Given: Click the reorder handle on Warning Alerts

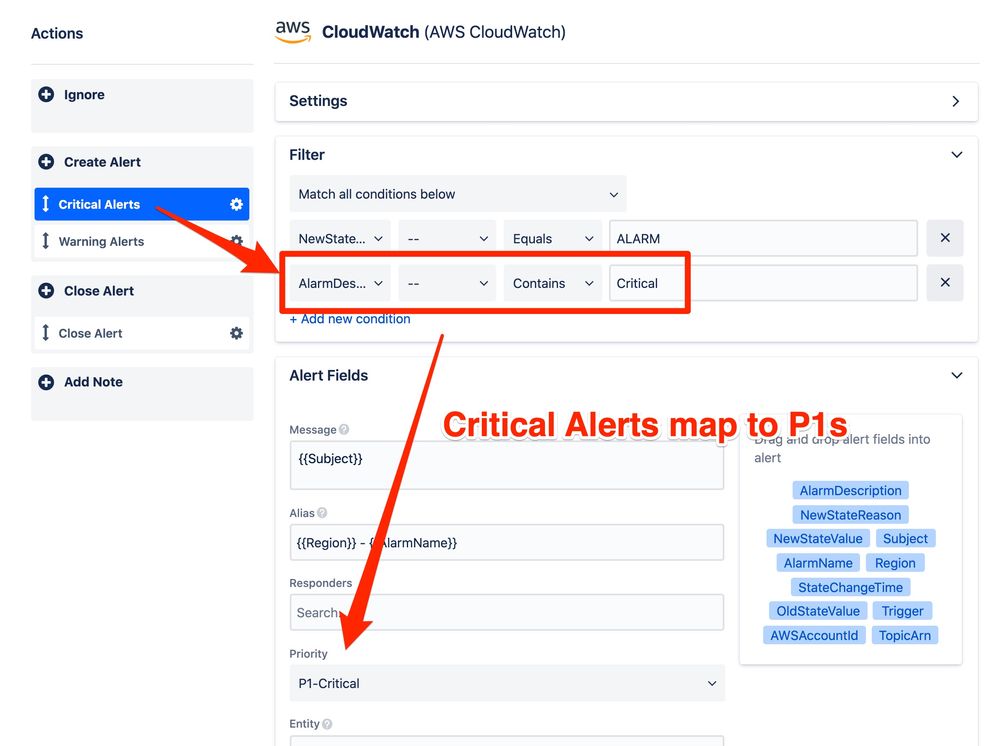Looking at the screenshot, I should point(45,241).
